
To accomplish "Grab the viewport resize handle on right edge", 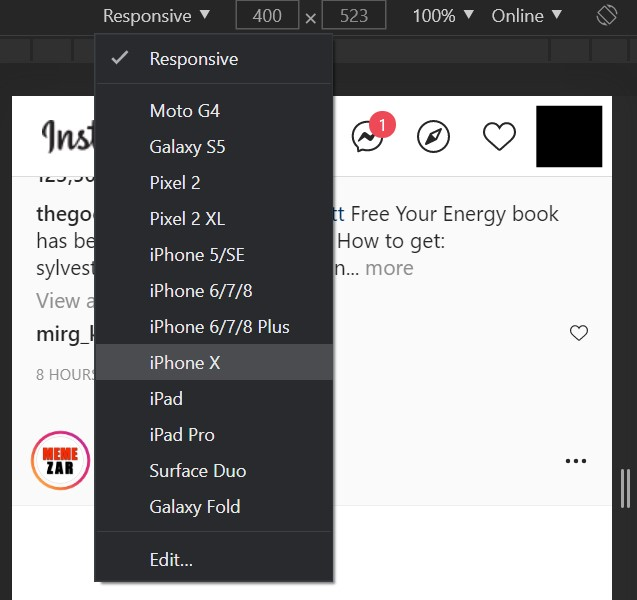I will point(625,488).
